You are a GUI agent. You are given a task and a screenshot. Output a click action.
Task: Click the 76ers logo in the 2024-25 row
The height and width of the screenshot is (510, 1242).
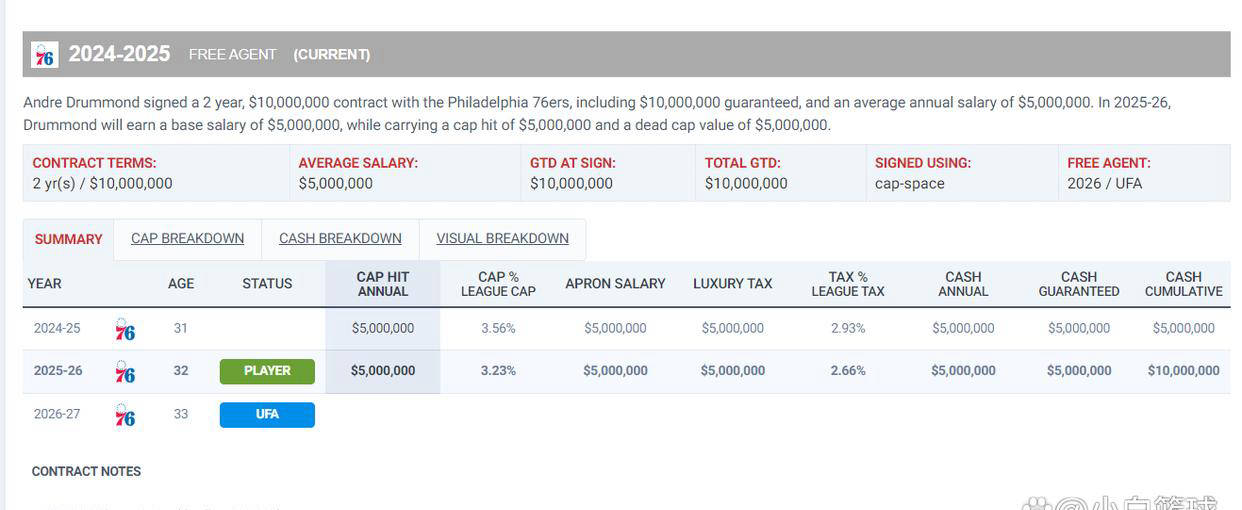pyautogui.click(x=125, y=329)
